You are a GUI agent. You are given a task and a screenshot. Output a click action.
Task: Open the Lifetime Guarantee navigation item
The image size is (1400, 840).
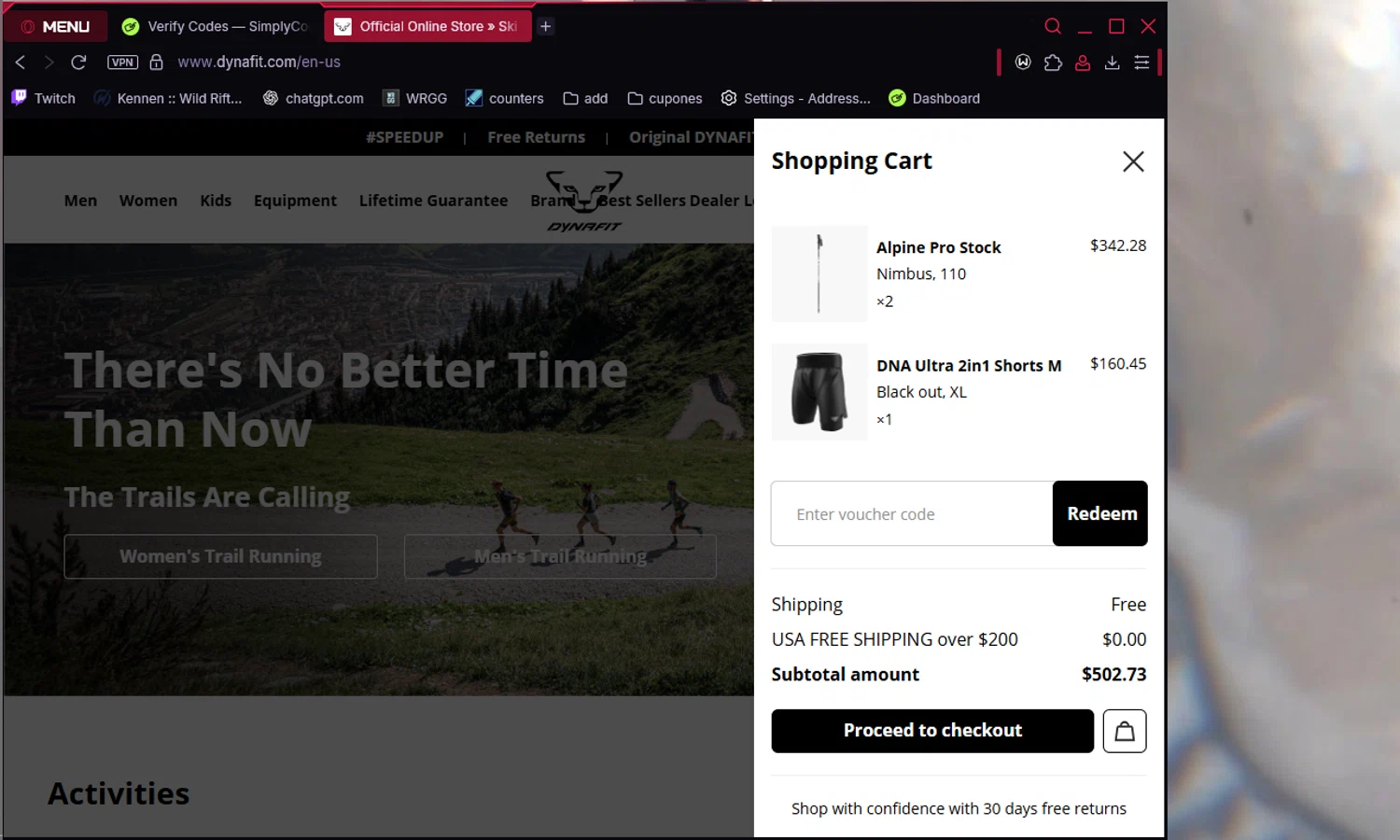coord(433,201)
